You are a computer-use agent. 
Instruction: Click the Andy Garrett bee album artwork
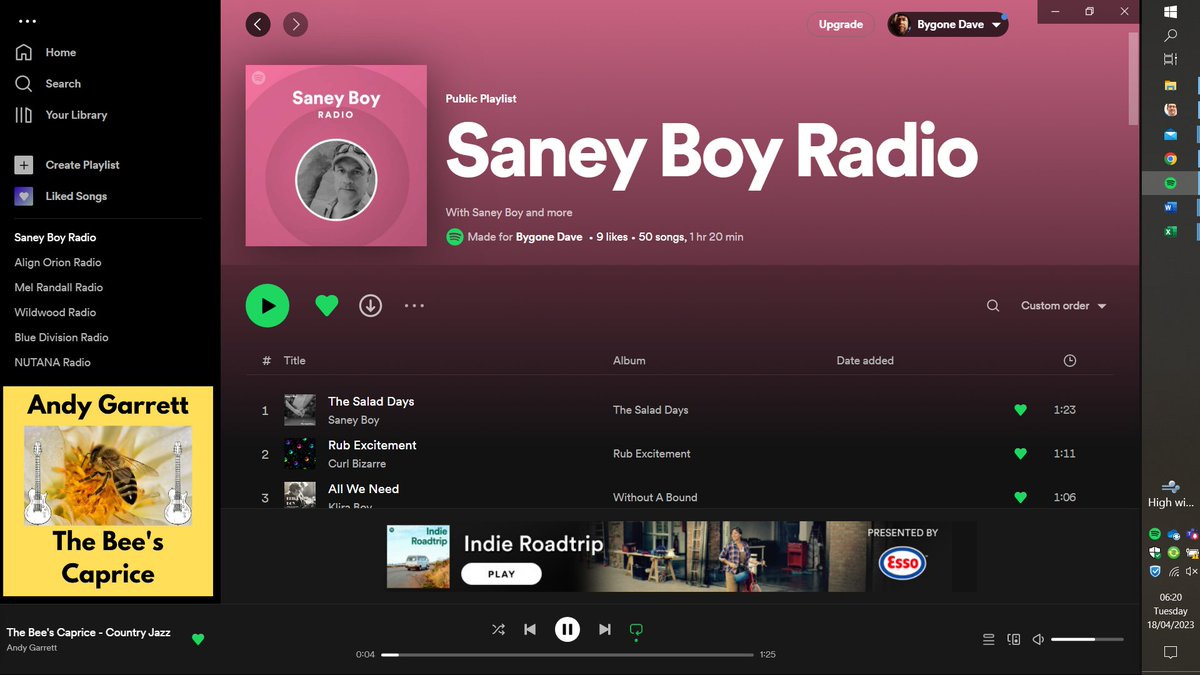pyautogui.click(x=107, y=489)
